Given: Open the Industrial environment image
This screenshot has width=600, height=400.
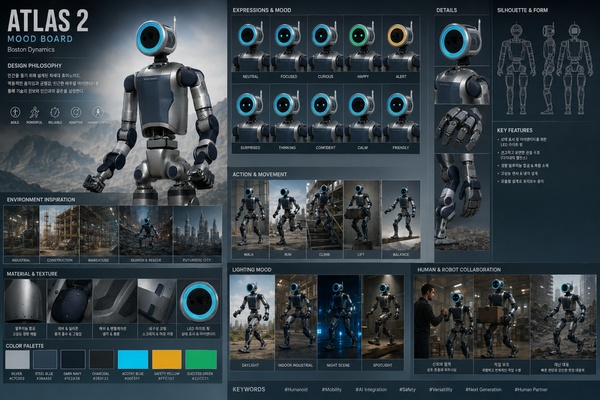Looking at the screenshot, I should point(21,231).
